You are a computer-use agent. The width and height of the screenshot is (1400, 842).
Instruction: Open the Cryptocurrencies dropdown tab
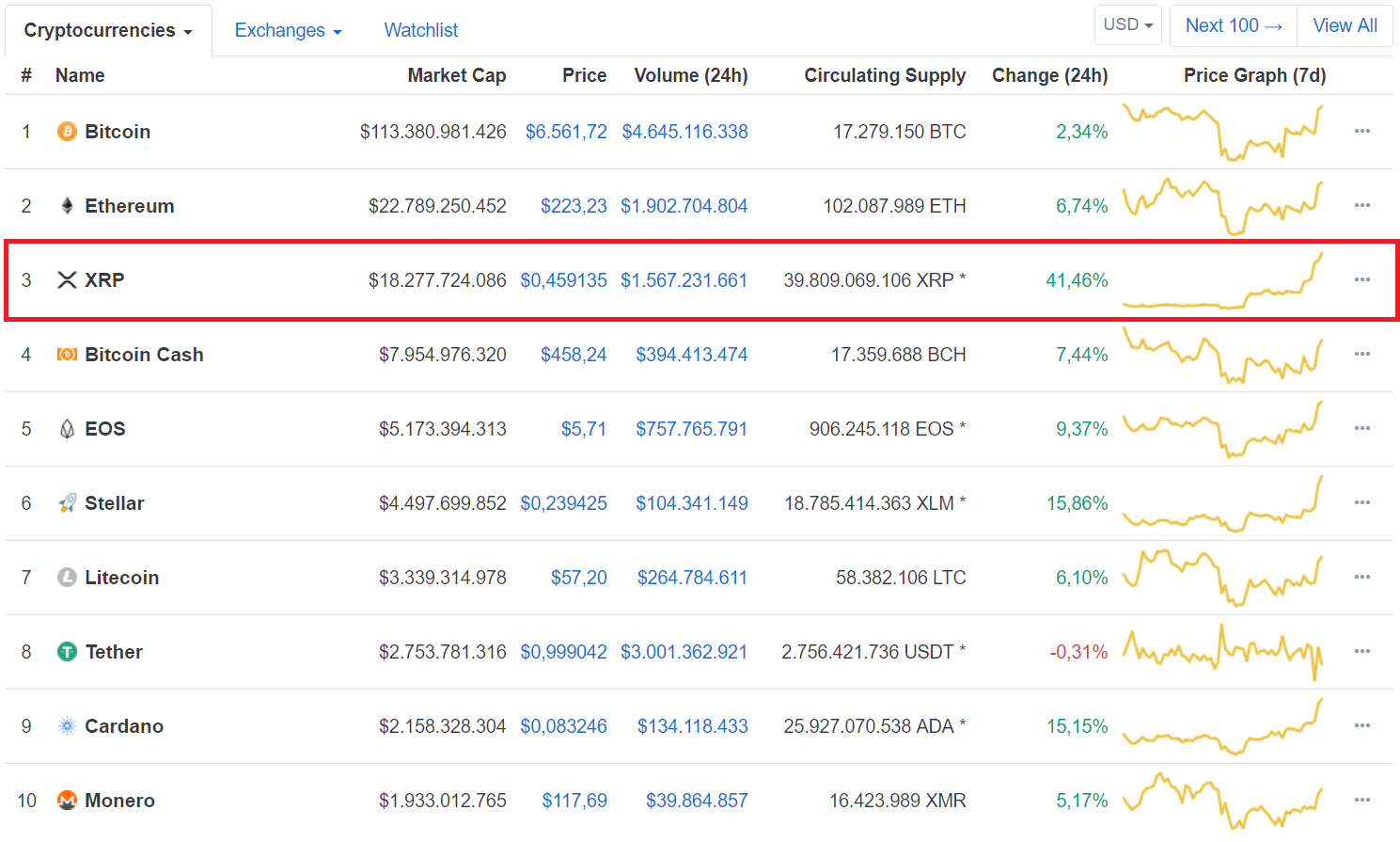(x=108, y=30)
